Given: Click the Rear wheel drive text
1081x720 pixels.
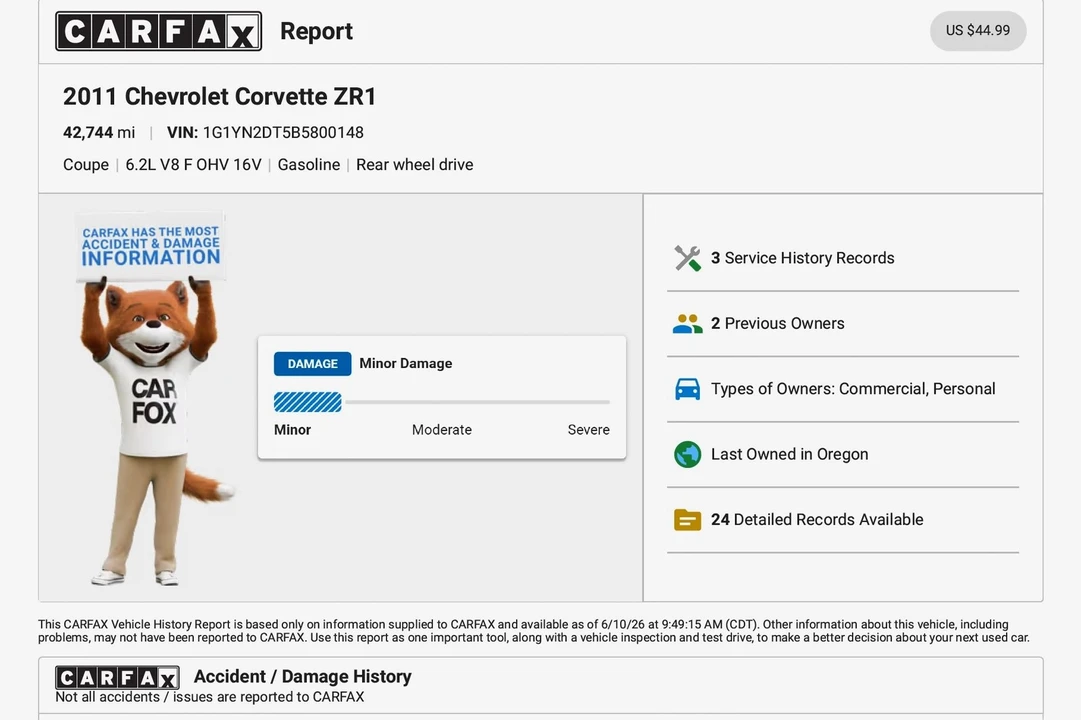Looking at the screenshot, I should (x=414, y=165).
